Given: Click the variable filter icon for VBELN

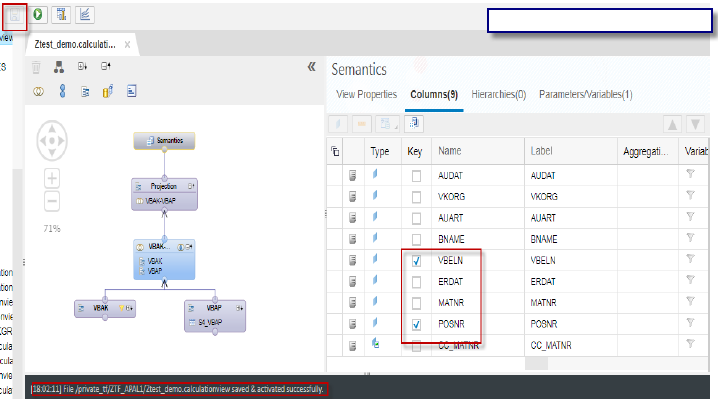Looking at the screenshot, I should tap(691, 259).
